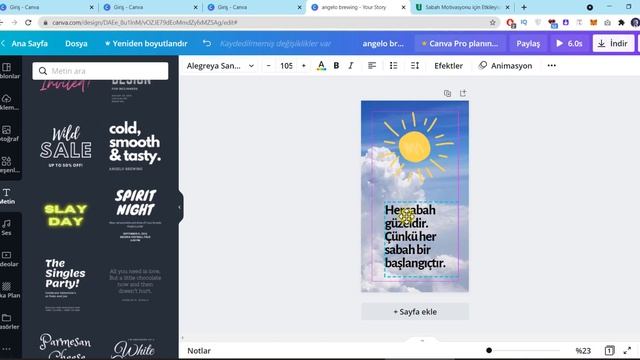Open the Alegreya Sans font dropdown

[x=220, y=66]
